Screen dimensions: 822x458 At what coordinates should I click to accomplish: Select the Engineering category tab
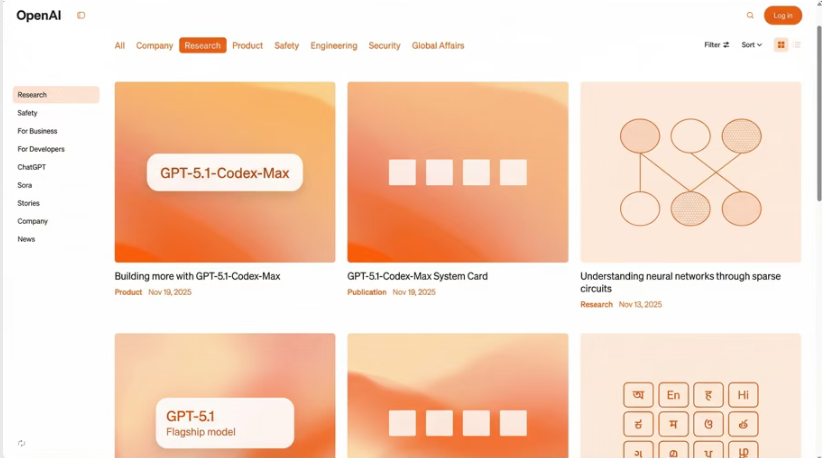(x=333, y=45)
